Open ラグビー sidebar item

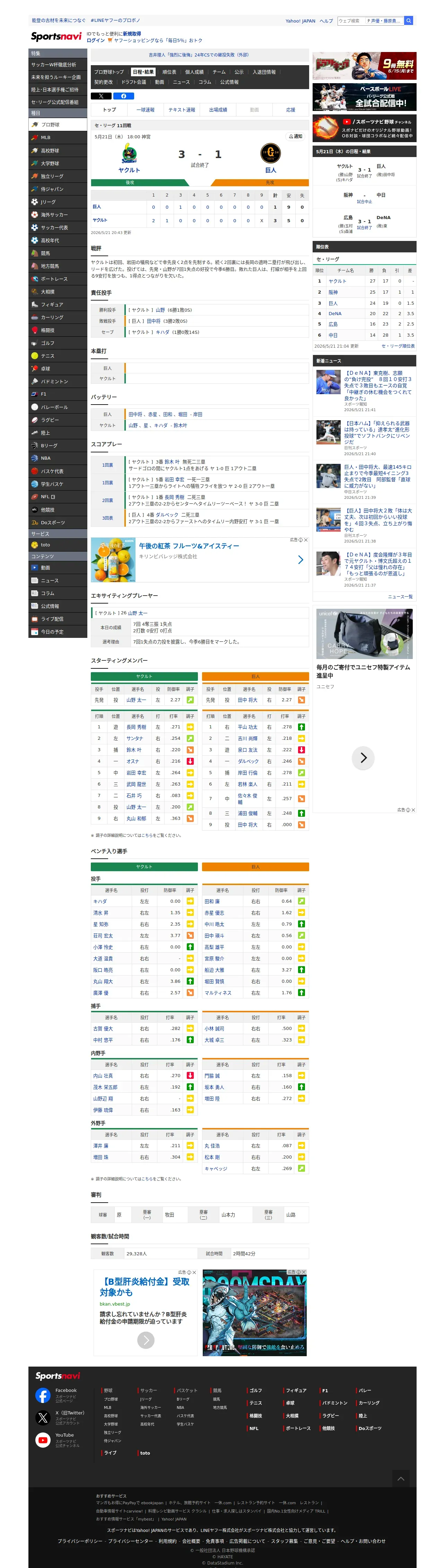click(58, 419)
